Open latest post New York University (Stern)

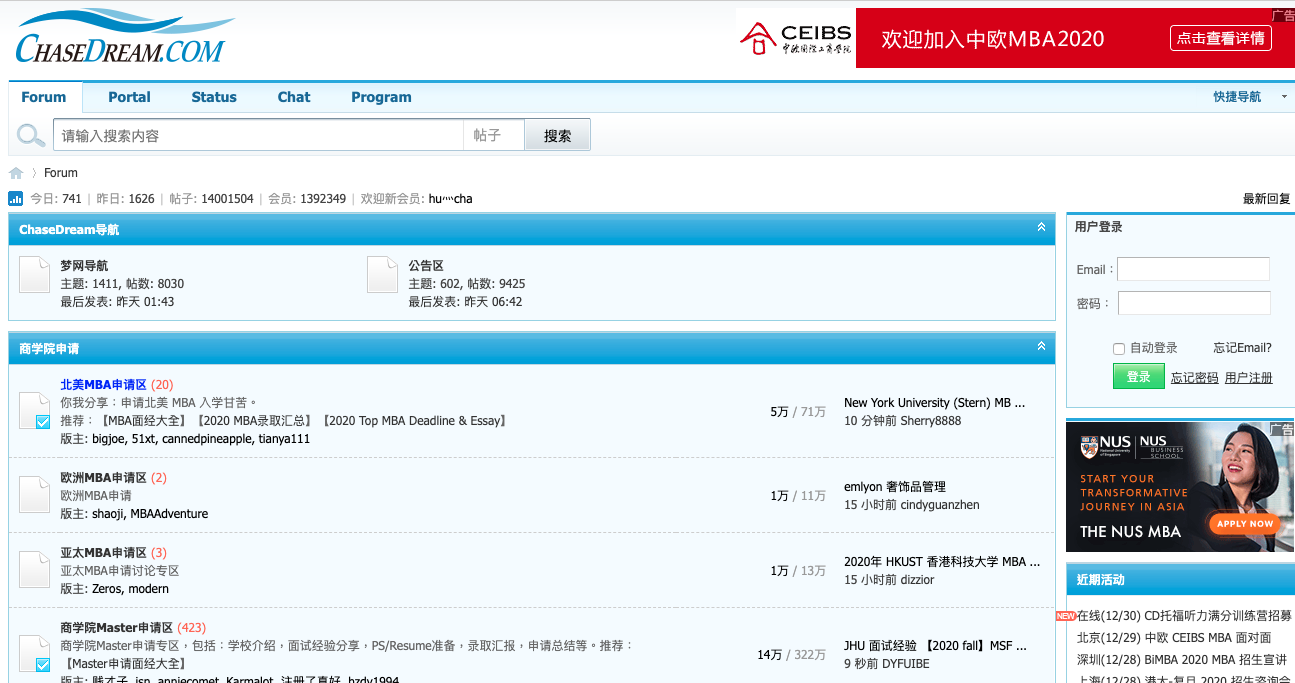[x=935, y=403]
